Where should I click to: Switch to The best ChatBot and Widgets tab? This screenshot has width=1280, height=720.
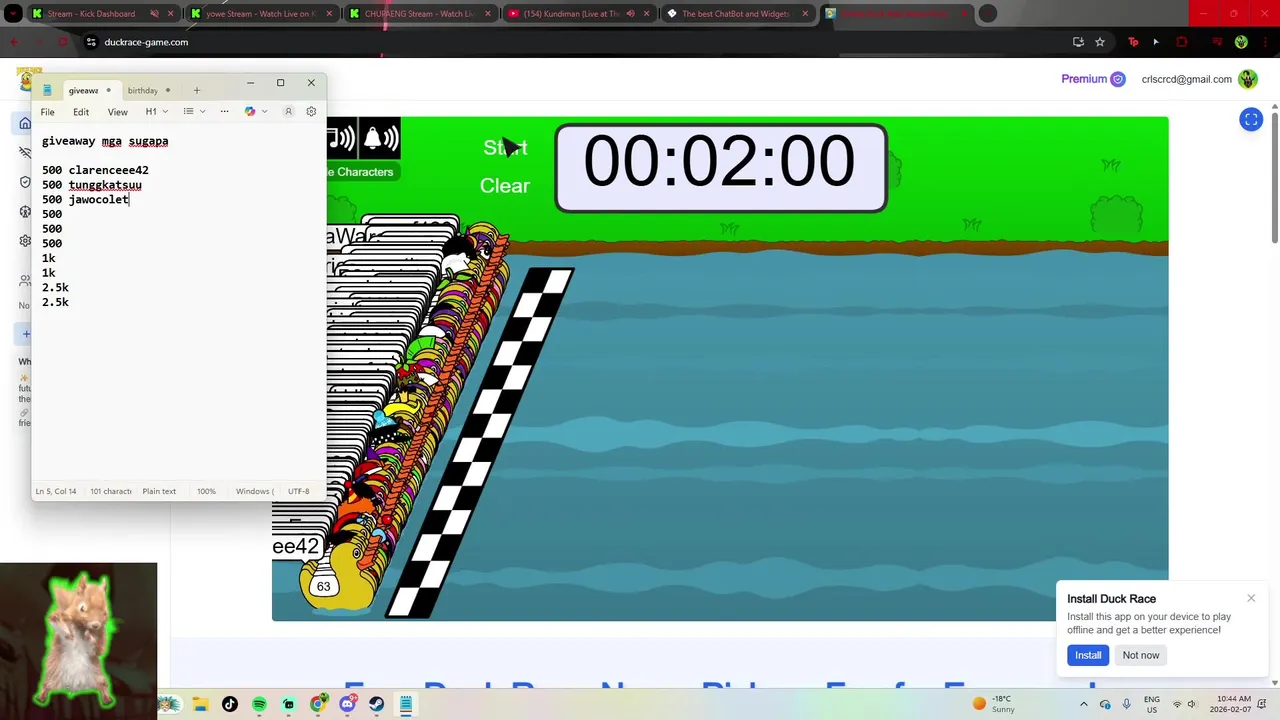pos(737,14)
